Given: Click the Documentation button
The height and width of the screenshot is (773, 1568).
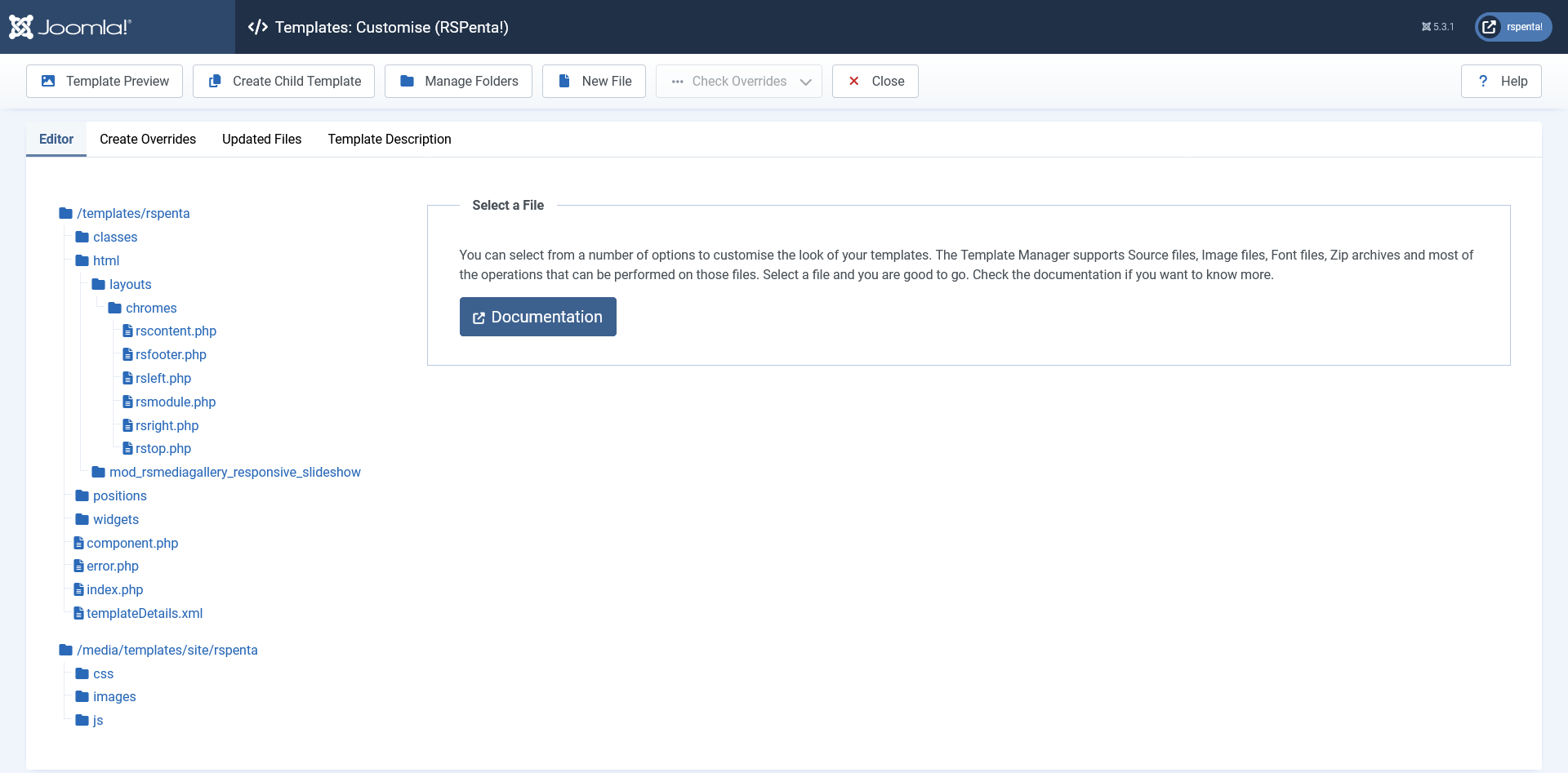Looking at the screenshot, I should [x=537, y=317].
